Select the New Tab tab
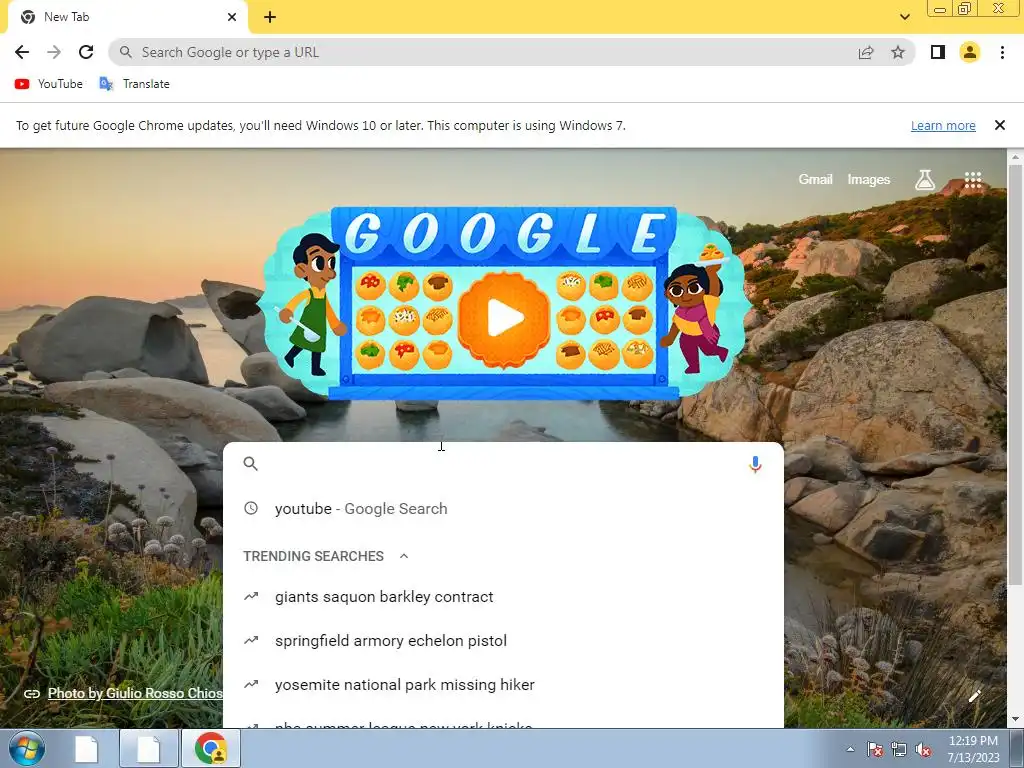The image size is (1024, 768). click(127, 17)
